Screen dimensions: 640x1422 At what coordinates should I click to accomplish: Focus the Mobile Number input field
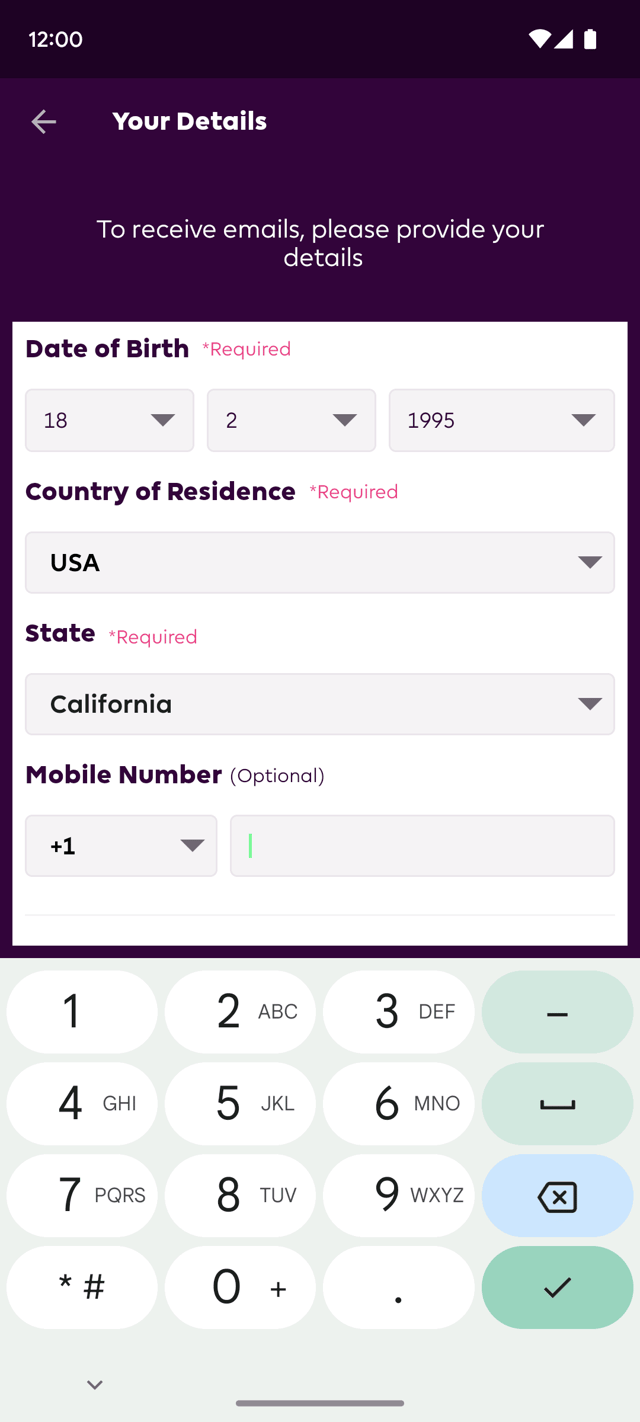[x=422, y=846]
